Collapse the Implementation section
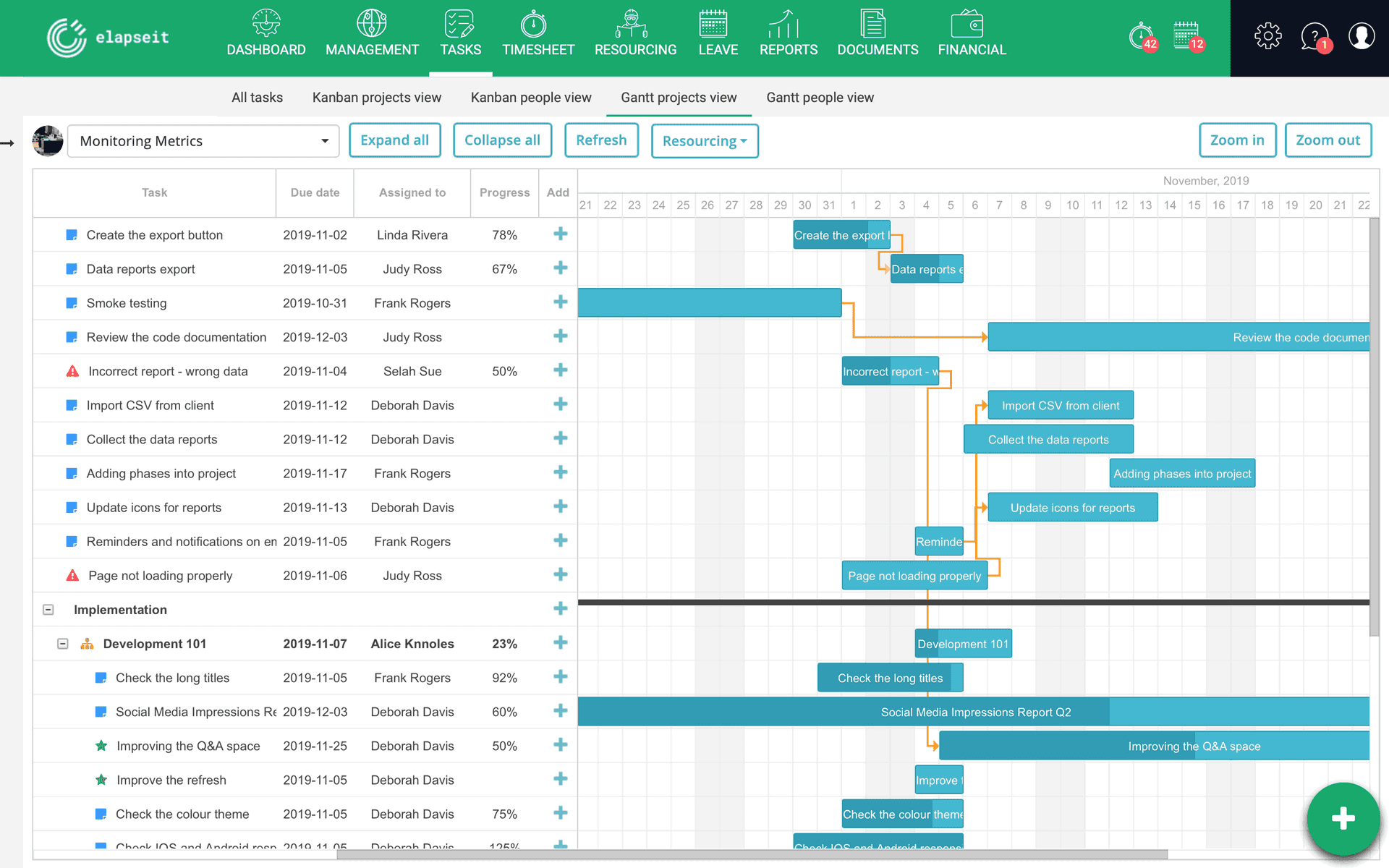1389x868 pixels. pyautogui.click(x=49, y=609)
